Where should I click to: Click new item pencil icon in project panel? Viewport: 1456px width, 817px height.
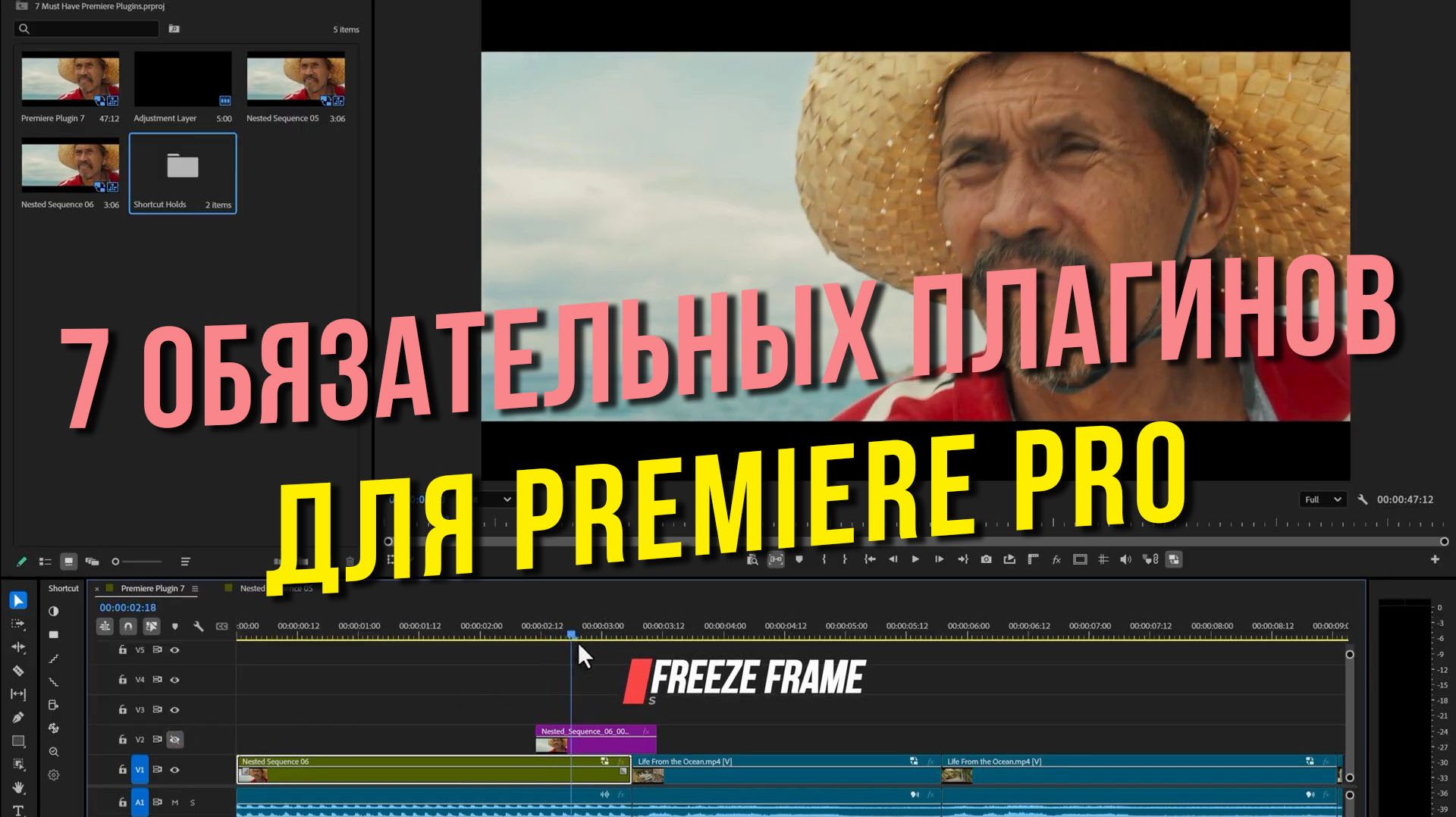[21, 562]
